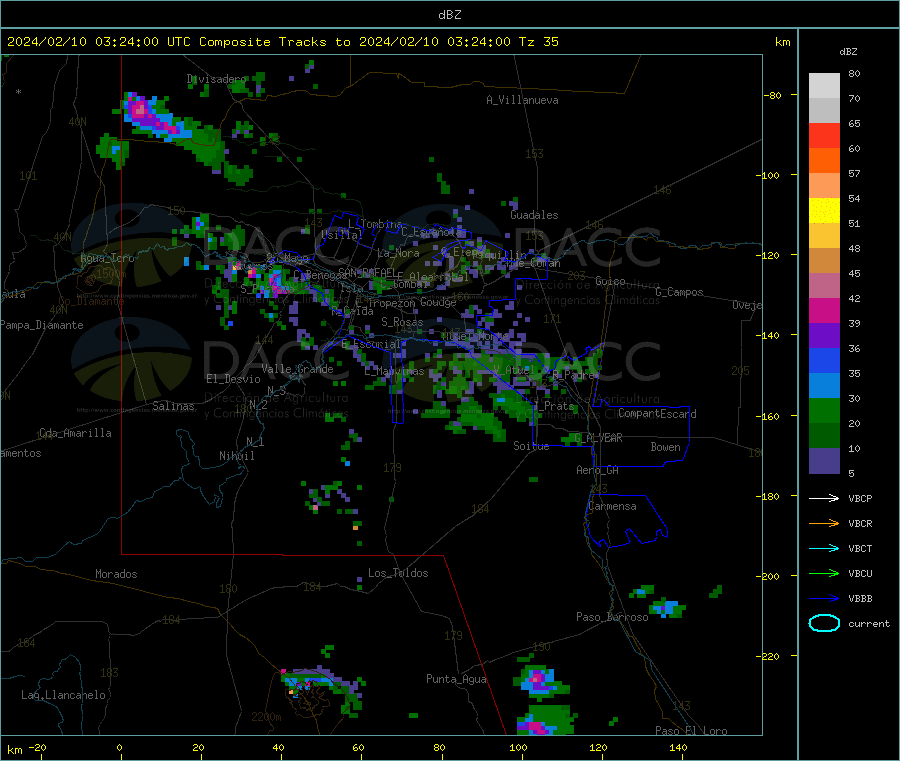Click the La_Nora place label
900x761 pixels.
click(398, 253)
